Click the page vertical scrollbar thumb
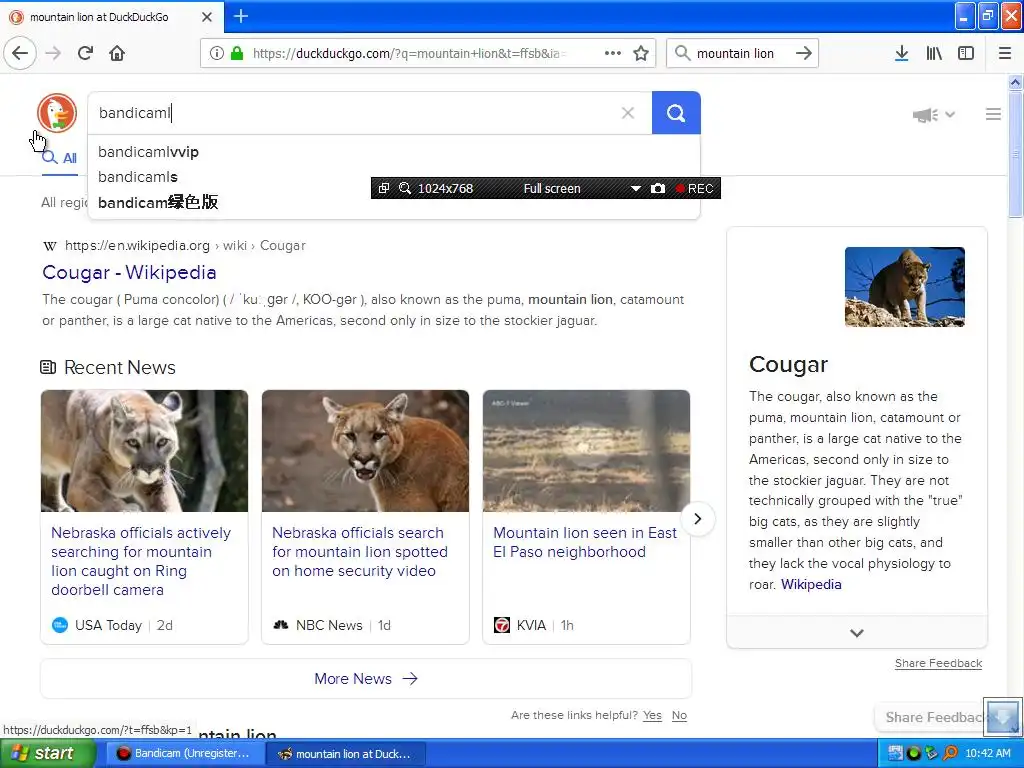 tap(1016, 154)
